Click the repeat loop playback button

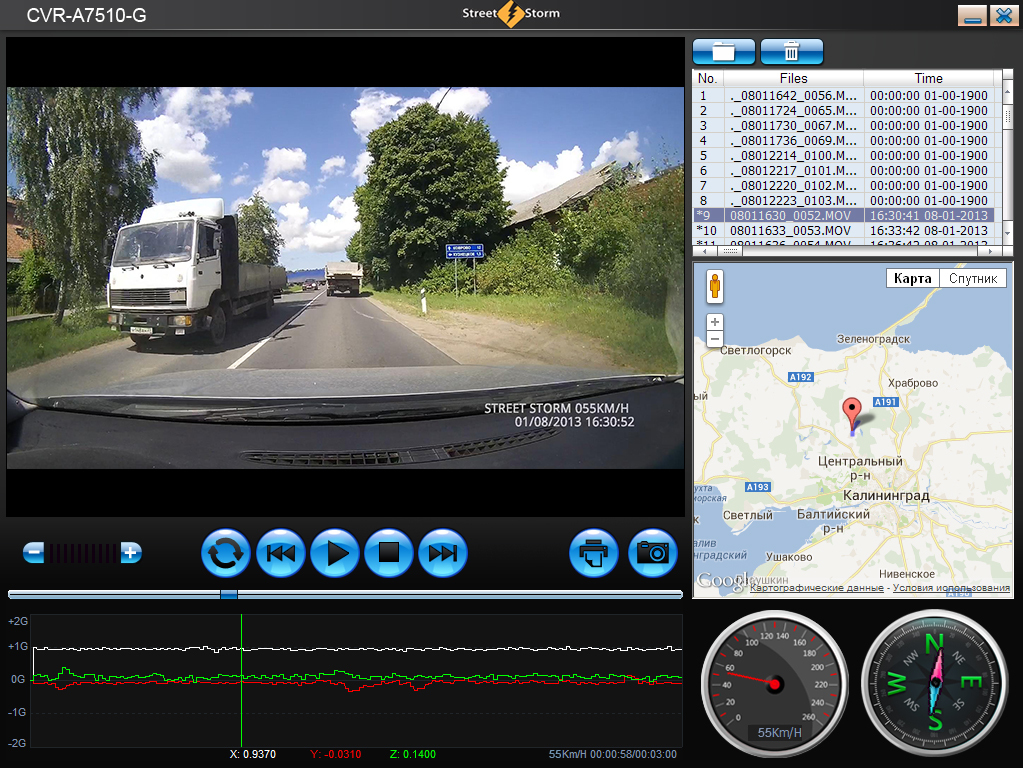pos(226,553)
